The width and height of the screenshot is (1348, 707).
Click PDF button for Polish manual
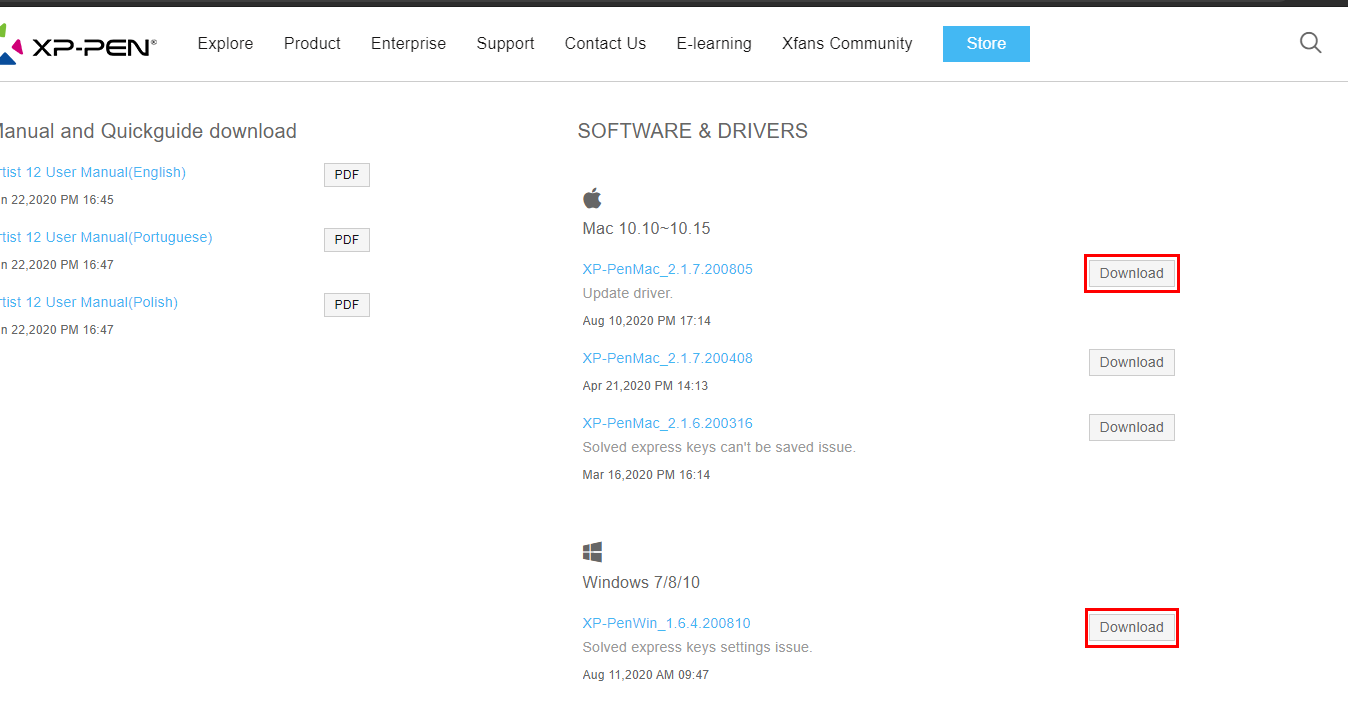click(347, 305)
